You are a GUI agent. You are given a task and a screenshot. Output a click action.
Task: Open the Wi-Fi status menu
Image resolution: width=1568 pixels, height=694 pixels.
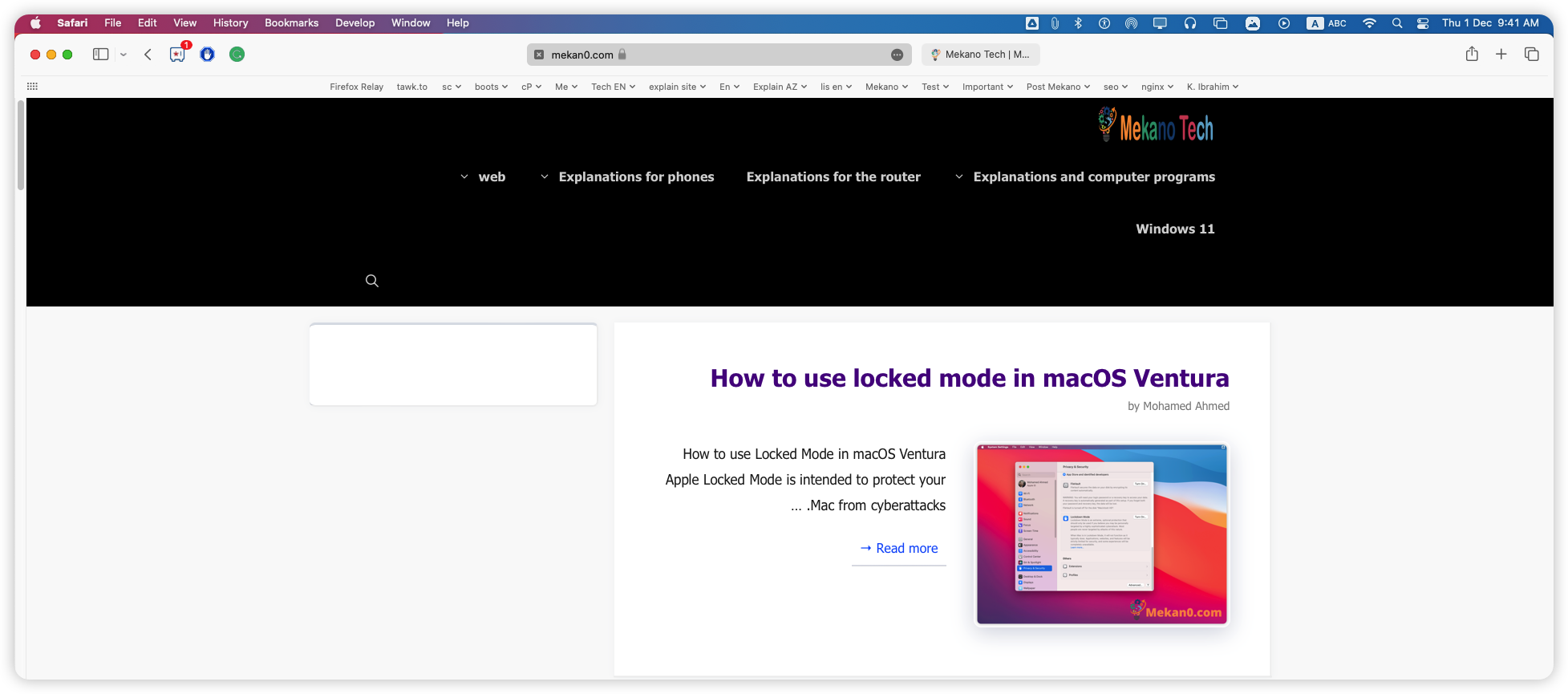1369,23
